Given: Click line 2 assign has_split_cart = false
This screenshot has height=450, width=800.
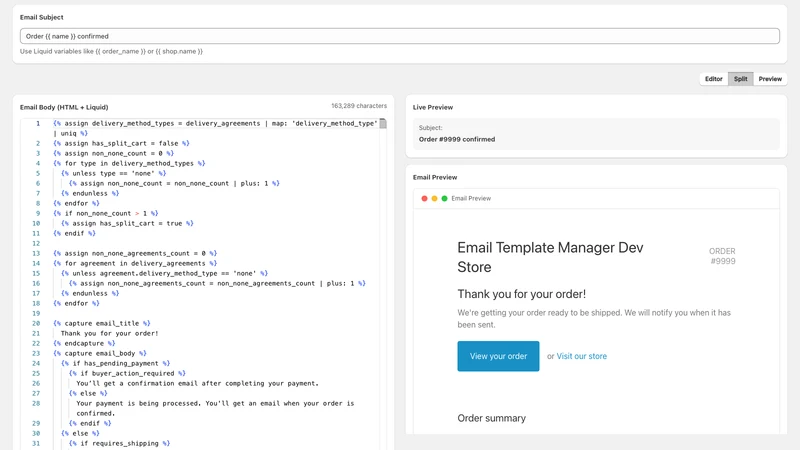Looking at the screenshot, I should point(121,143).
